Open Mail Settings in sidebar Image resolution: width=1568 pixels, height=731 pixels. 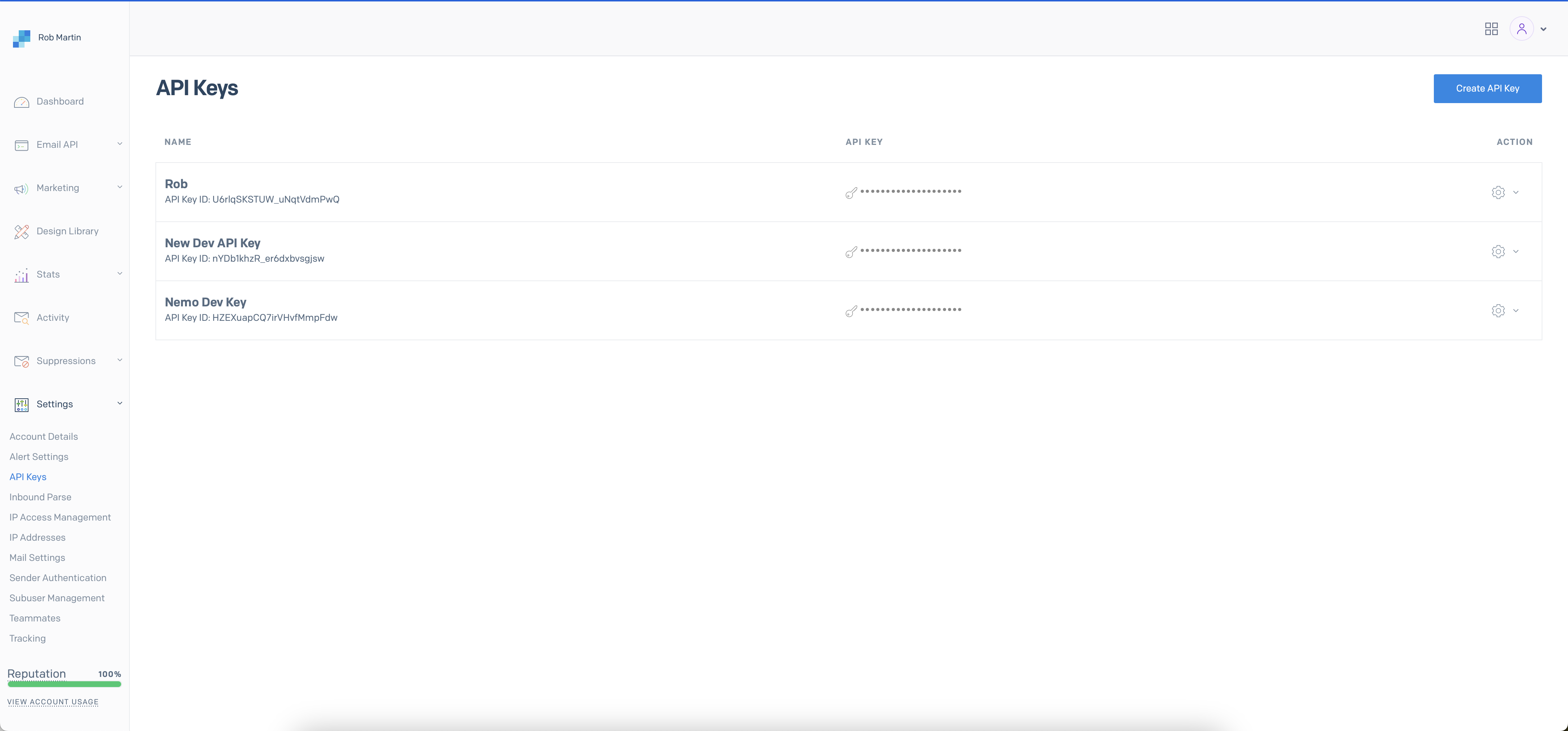37,558
